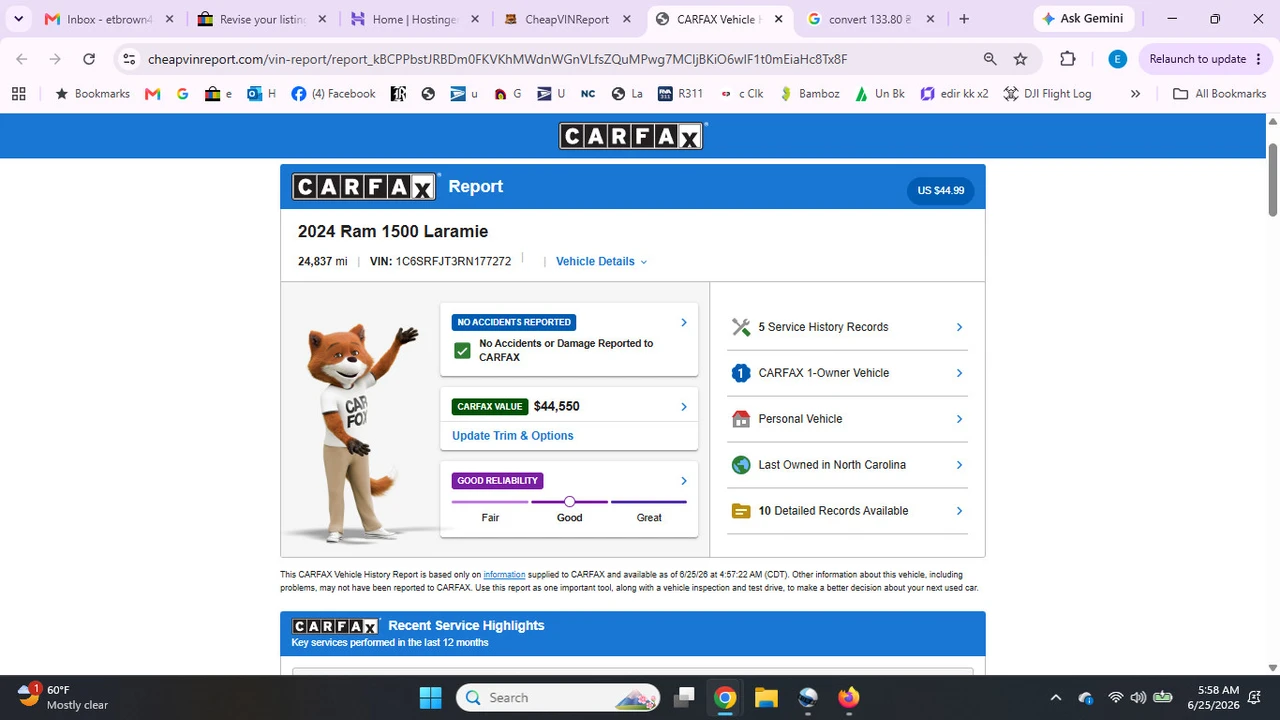Switch to the Home Hostinger tab
The width and height of the screenshot is (1280, 720).
(x=416, y=19)
